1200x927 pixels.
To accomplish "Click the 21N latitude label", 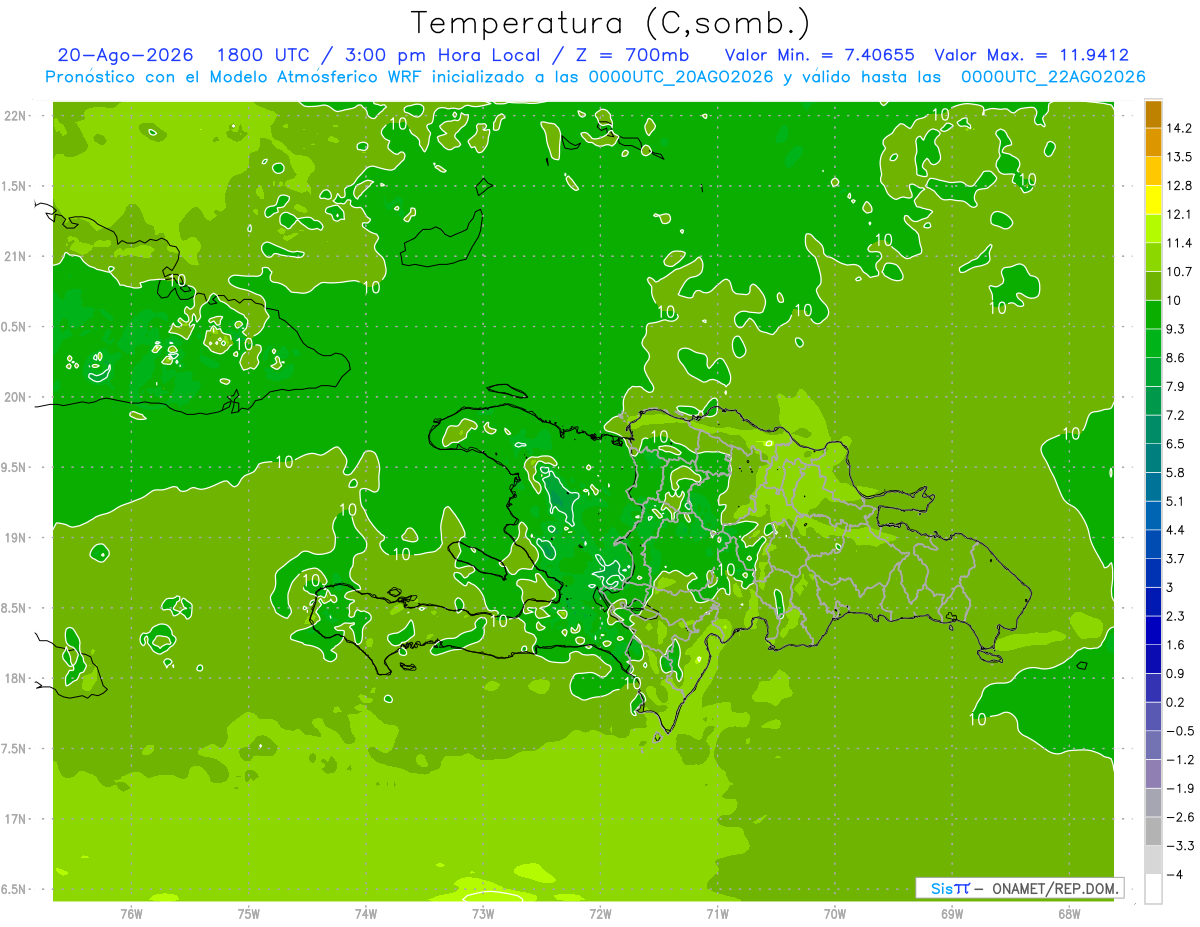I will [x=15, y=256].
